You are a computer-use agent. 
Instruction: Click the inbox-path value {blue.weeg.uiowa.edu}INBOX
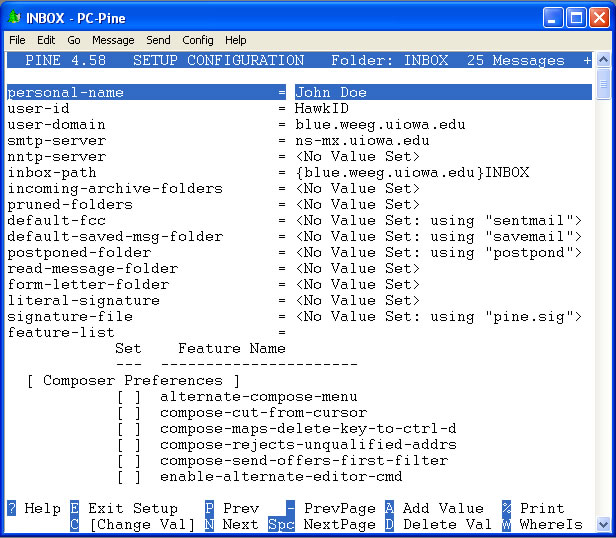point(412,173)
